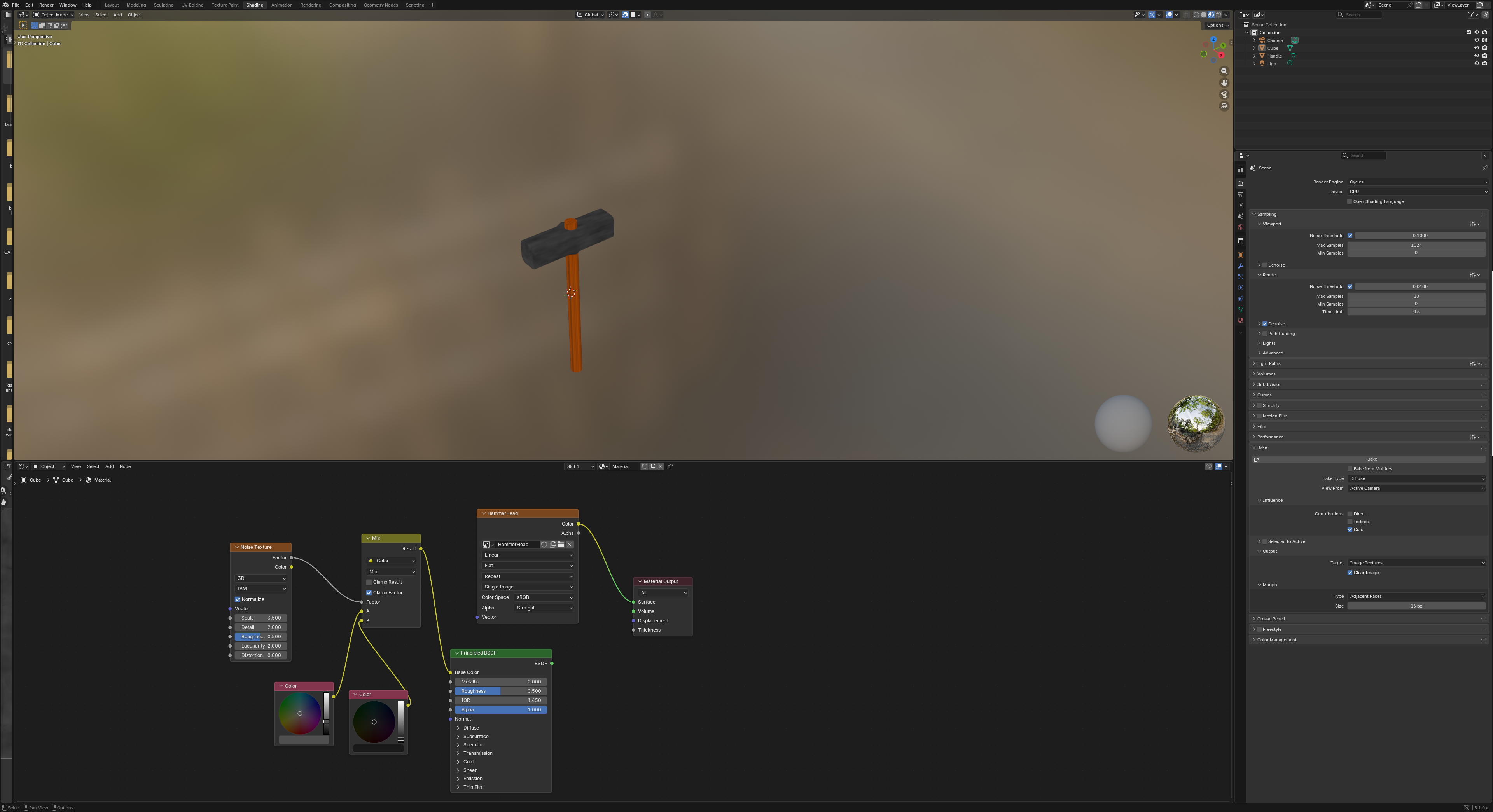Open the Bake Type dropdown
This screenshot has height=812, width=1493.
click(1417, 479)
